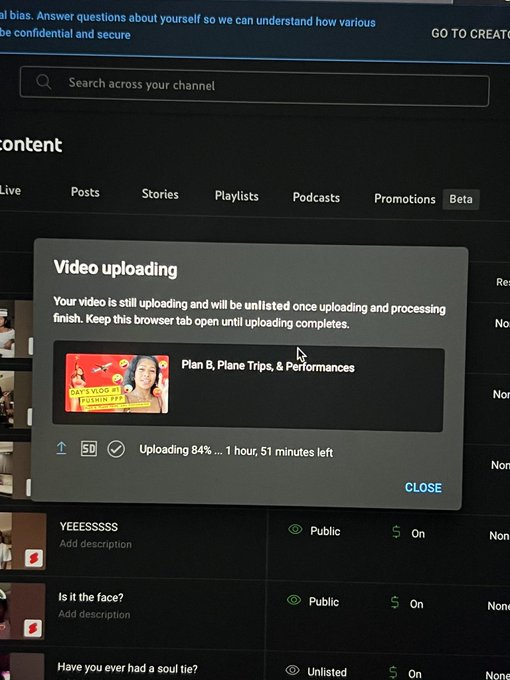Click the 'Is it the face?' video thumbnail
Image resolution: width=510 pixels, height=680 pixels.
coord(22,611)
